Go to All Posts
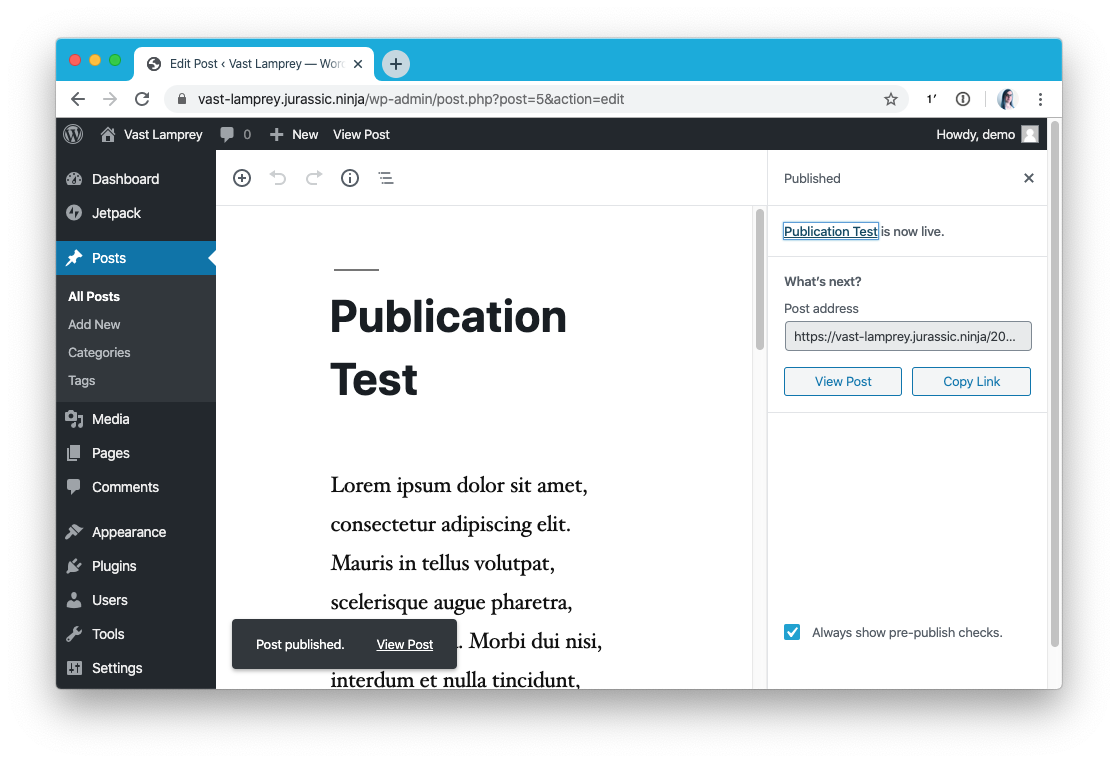 [x=93, y=296]
